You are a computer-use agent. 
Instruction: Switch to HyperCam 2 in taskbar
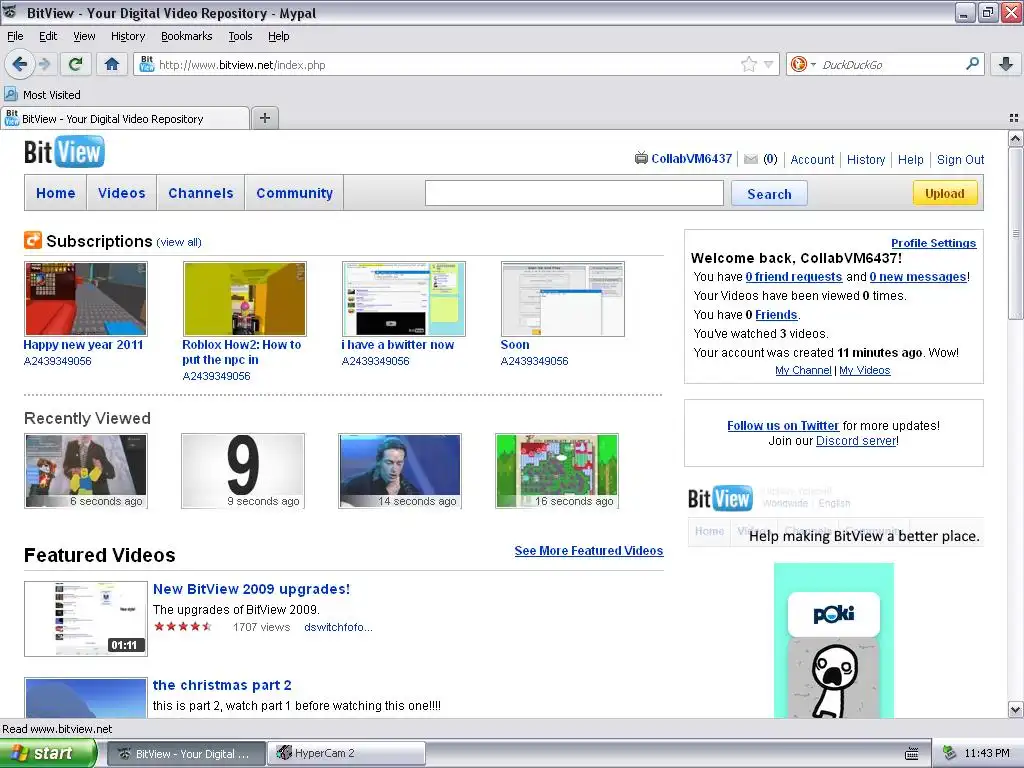coord(347,753)
